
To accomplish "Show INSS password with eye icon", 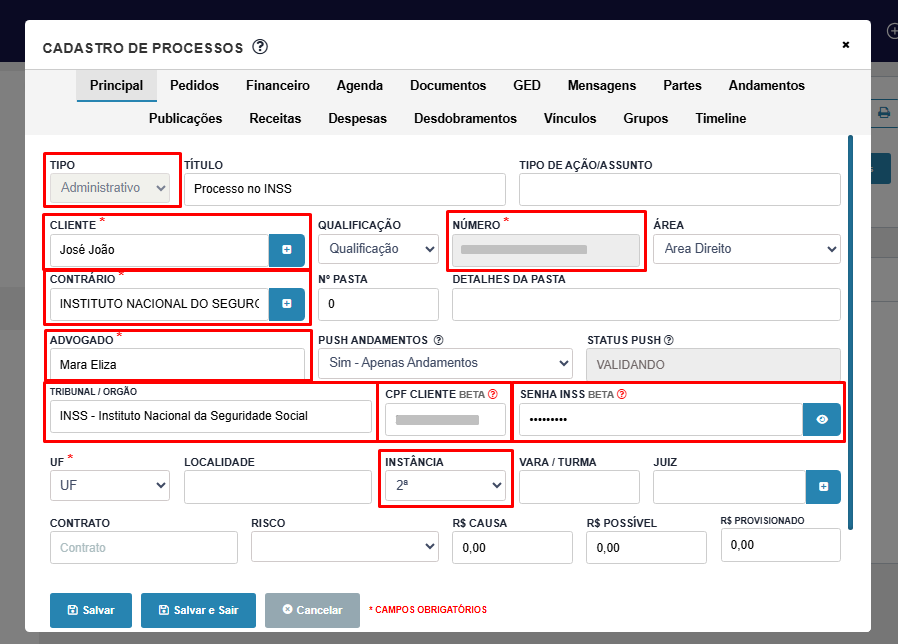I will [x=822, y=419].
